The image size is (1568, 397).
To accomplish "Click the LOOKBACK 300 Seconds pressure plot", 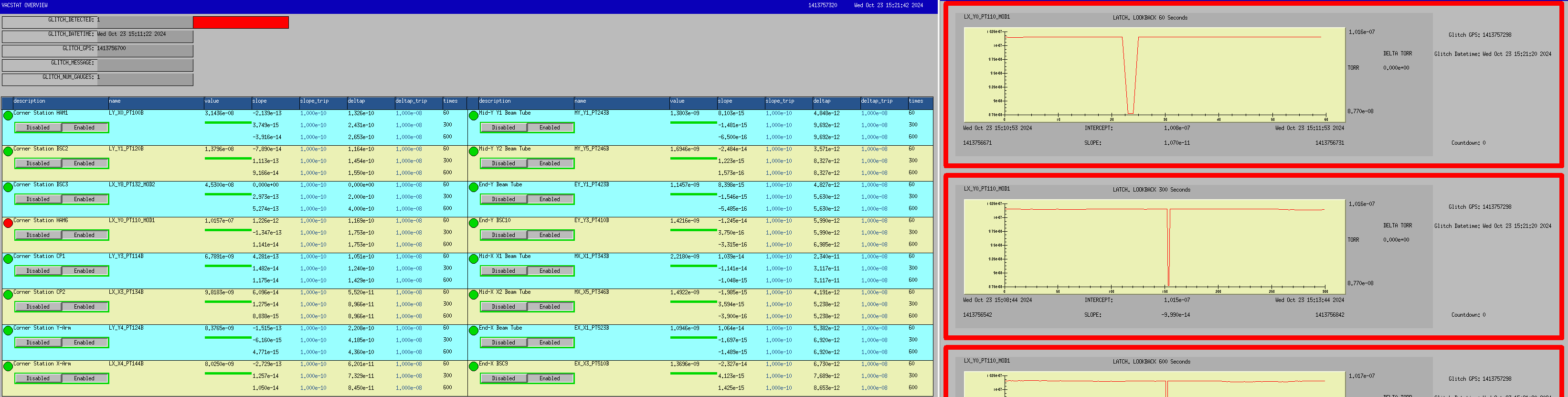I will 1154,247.
